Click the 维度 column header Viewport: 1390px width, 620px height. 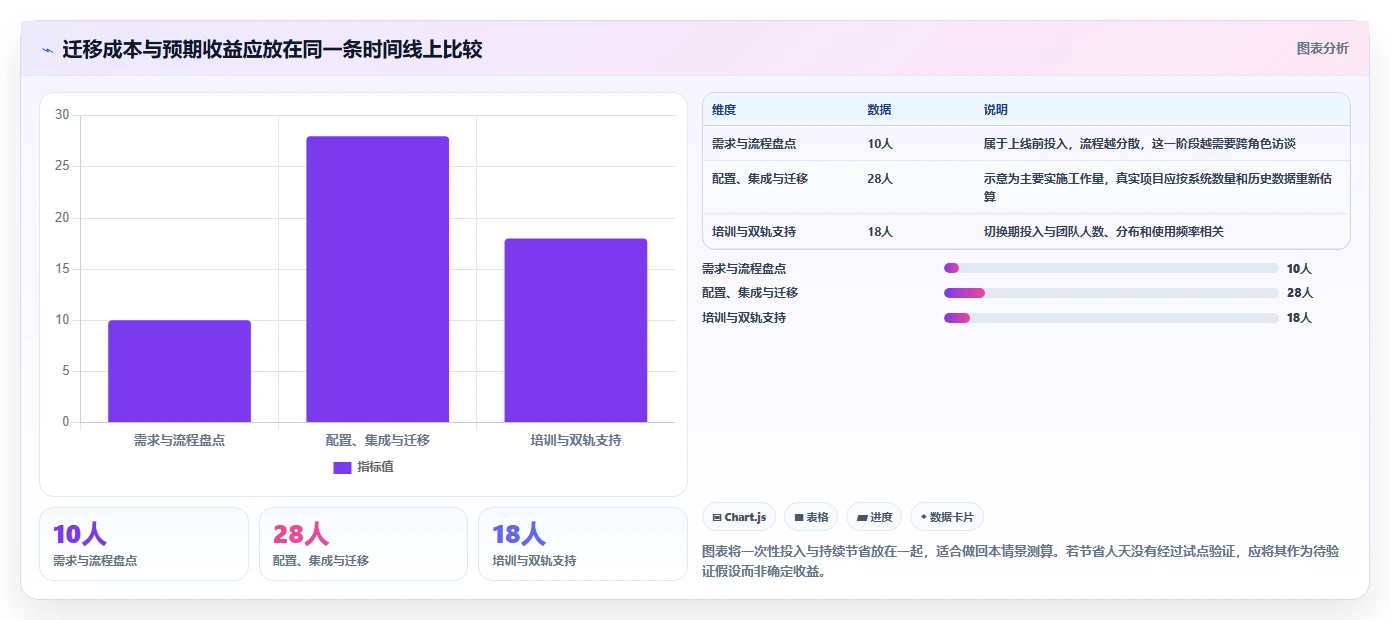[724, 110]
